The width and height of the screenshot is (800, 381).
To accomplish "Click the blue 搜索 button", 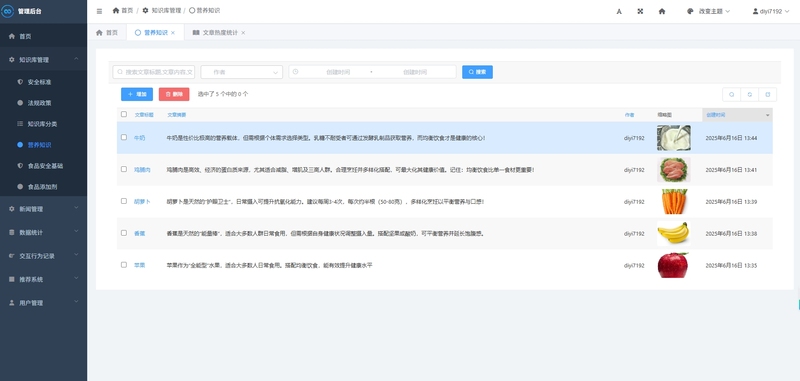I will [x=478, y=72].
